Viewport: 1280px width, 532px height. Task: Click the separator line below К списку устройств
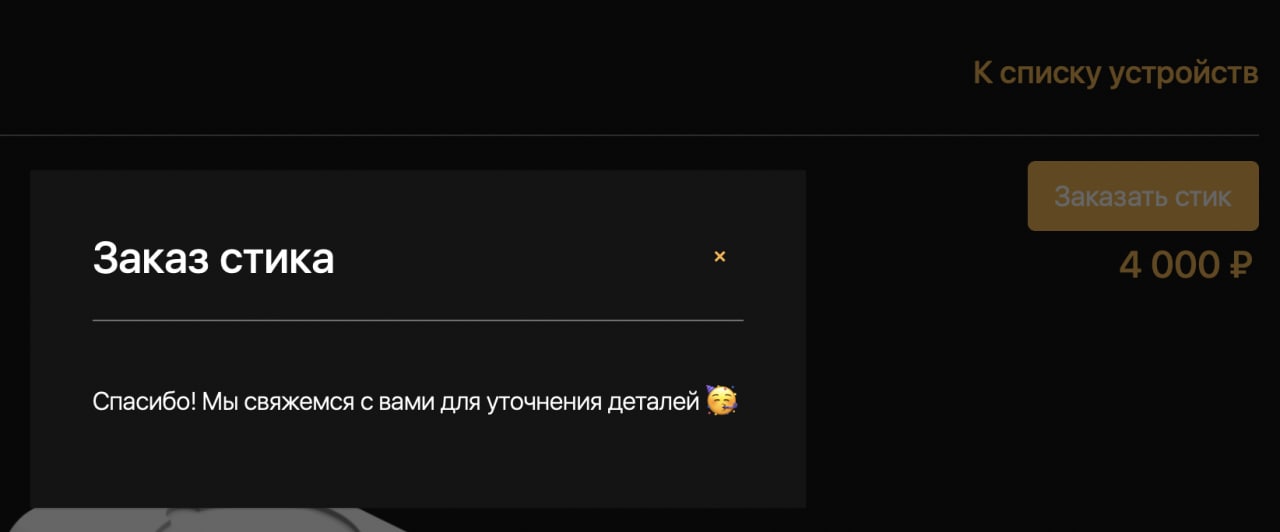click(630, 134)
